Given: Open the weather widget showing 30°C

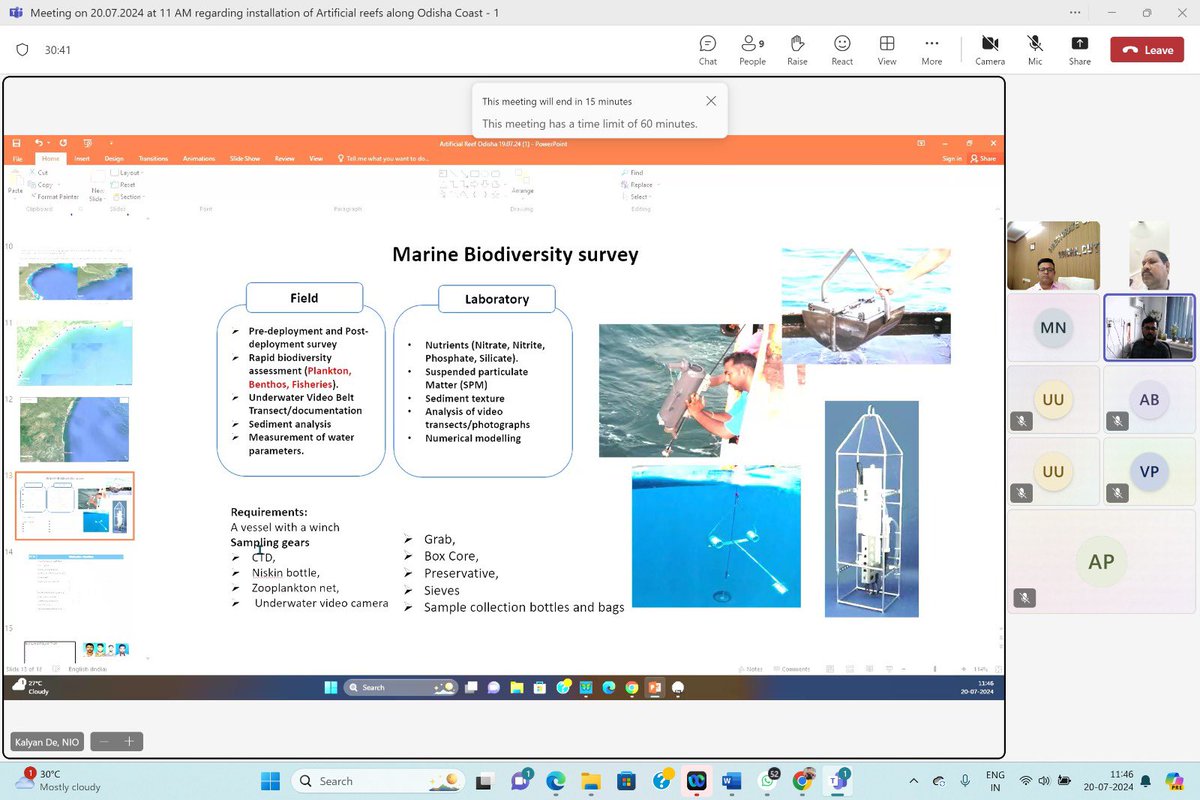Looking at the screenshot, I should (58, 780).
